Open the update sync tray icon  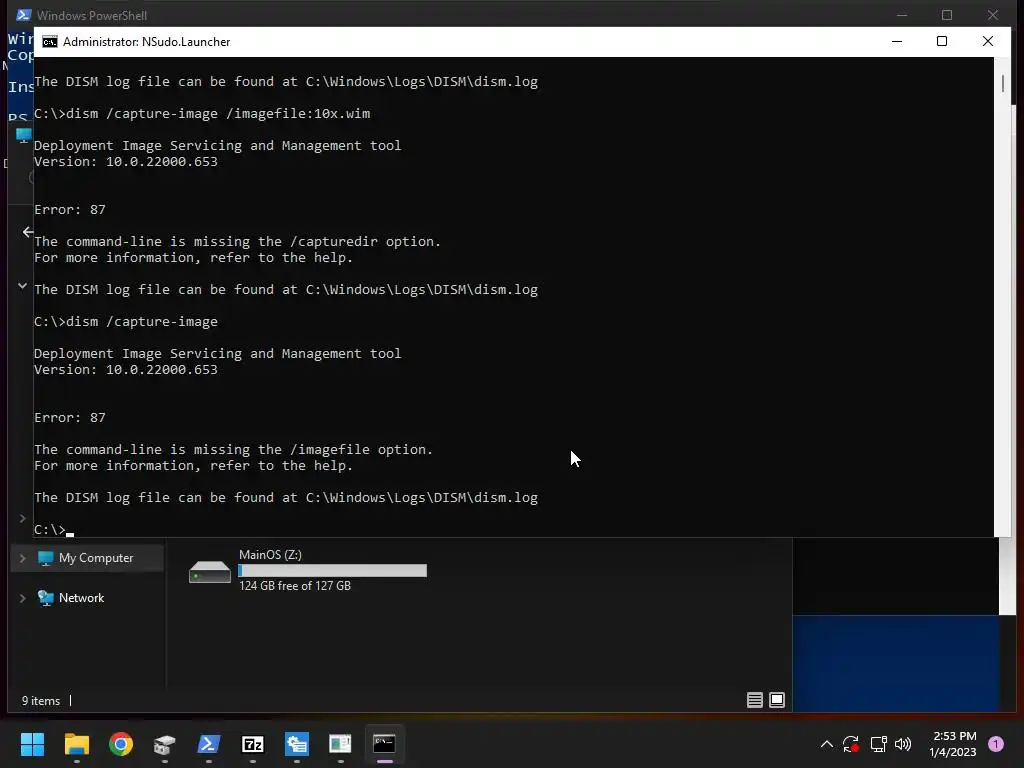pyautogui.click(x=851, y=744)
